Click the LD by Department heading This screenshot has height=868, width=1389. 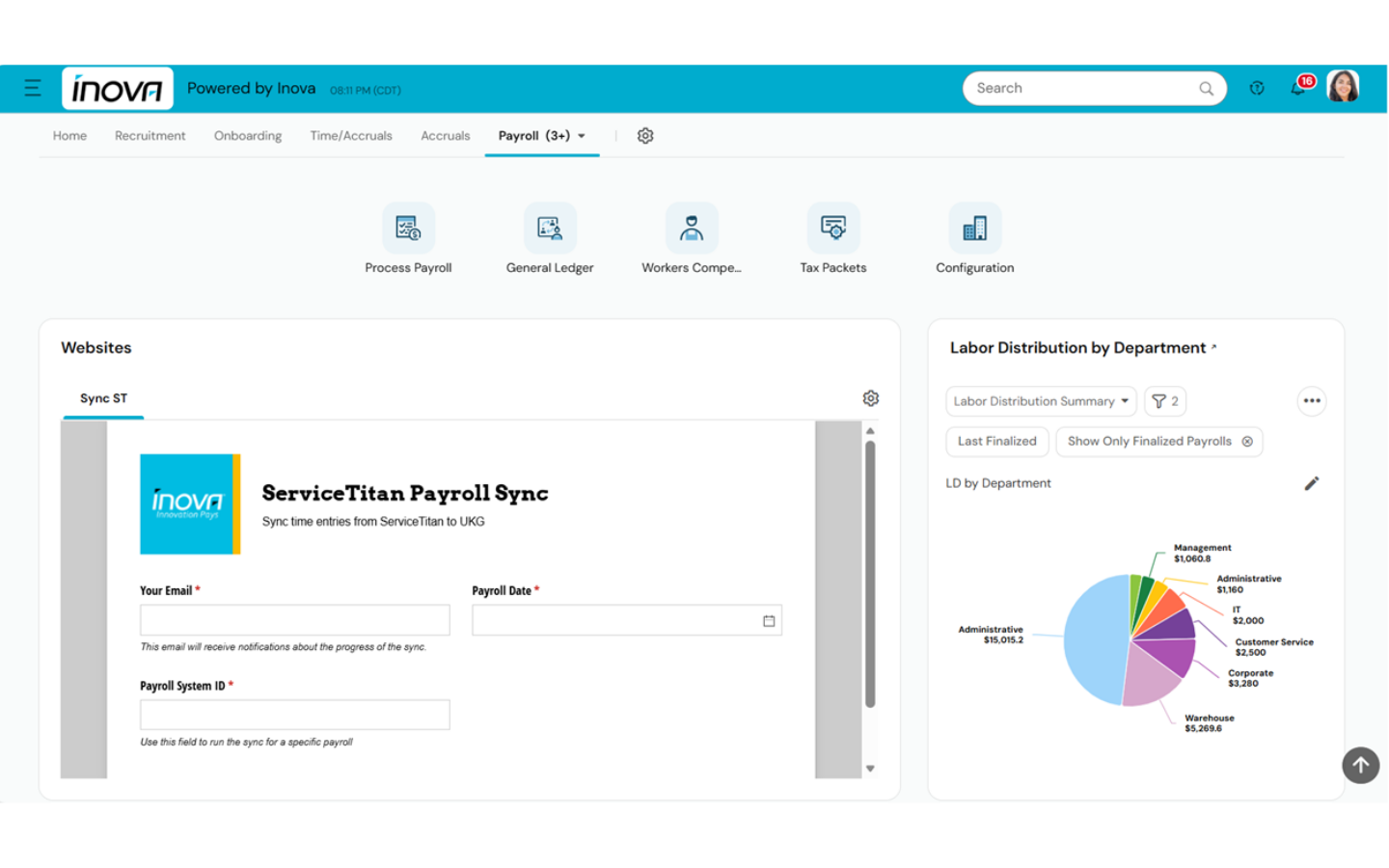click(998, 483)
